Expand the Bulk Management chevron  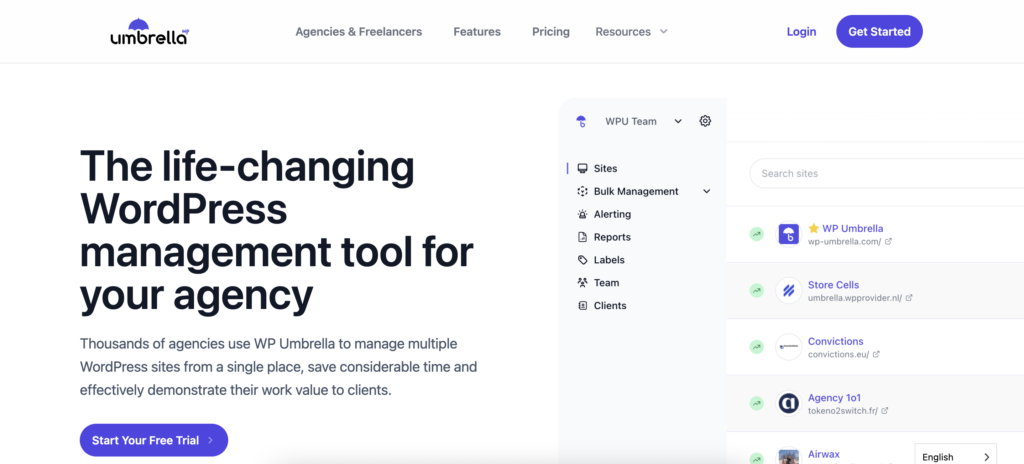(x=706, y=191)
